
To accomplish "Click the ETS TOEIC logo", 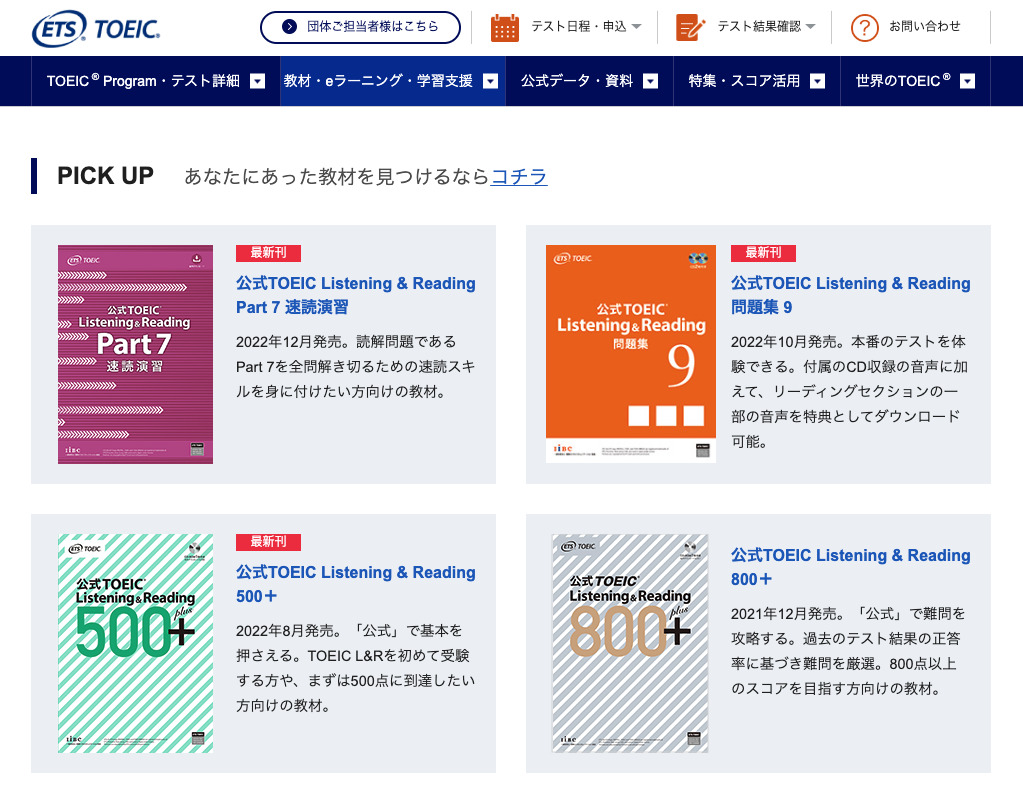I will [96, 29].
